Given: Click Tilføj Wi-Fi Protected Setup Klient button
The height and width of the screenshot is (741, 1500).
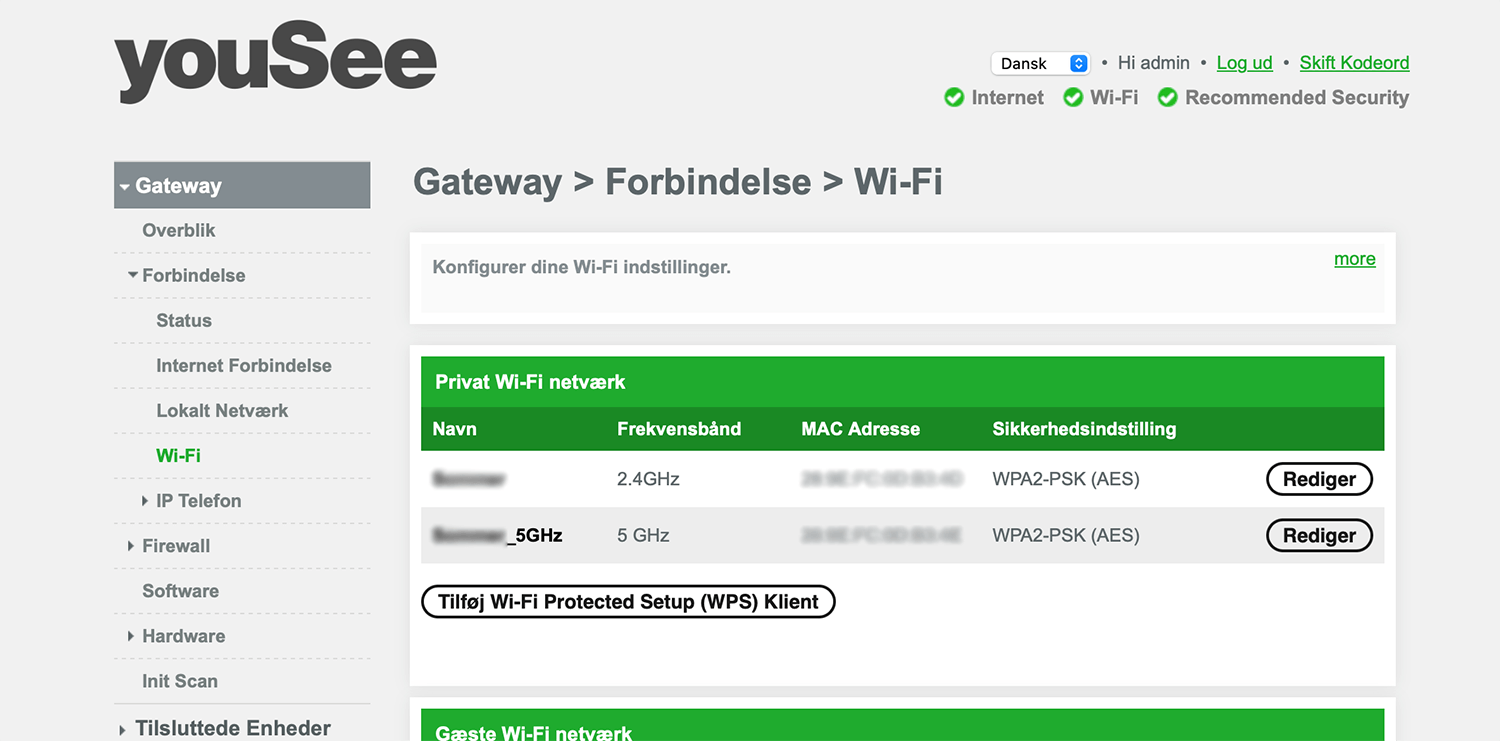Looking at the screenshot, I should point(628,602).
